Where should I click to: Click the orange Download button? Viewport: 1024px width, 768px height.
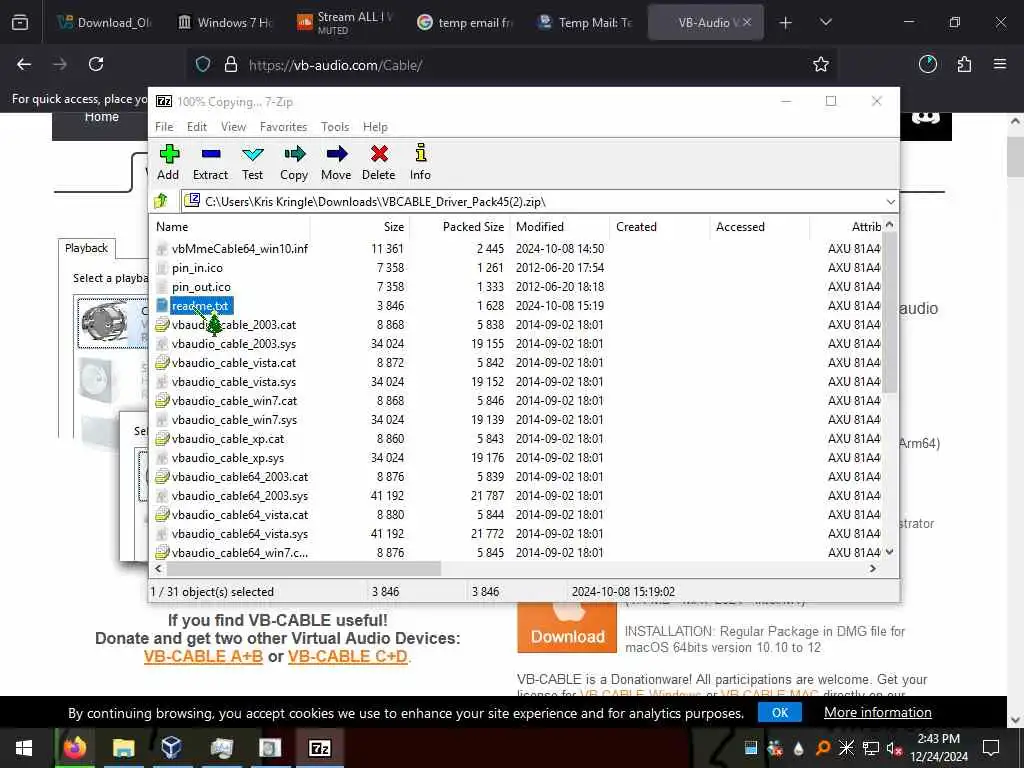pos(567,628)
